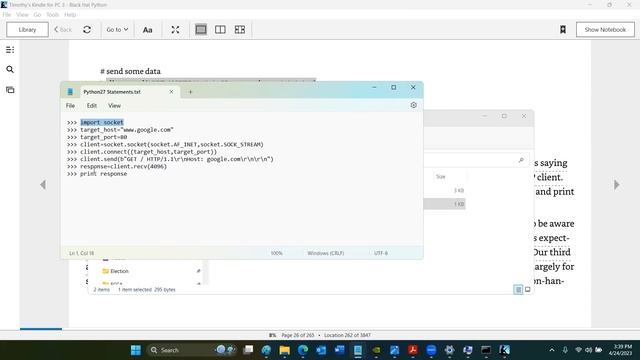Switch File Explorer to large icons view
The height and width of the screenshot is (360, 640).
pyautogui.click(x=527, y=289)
